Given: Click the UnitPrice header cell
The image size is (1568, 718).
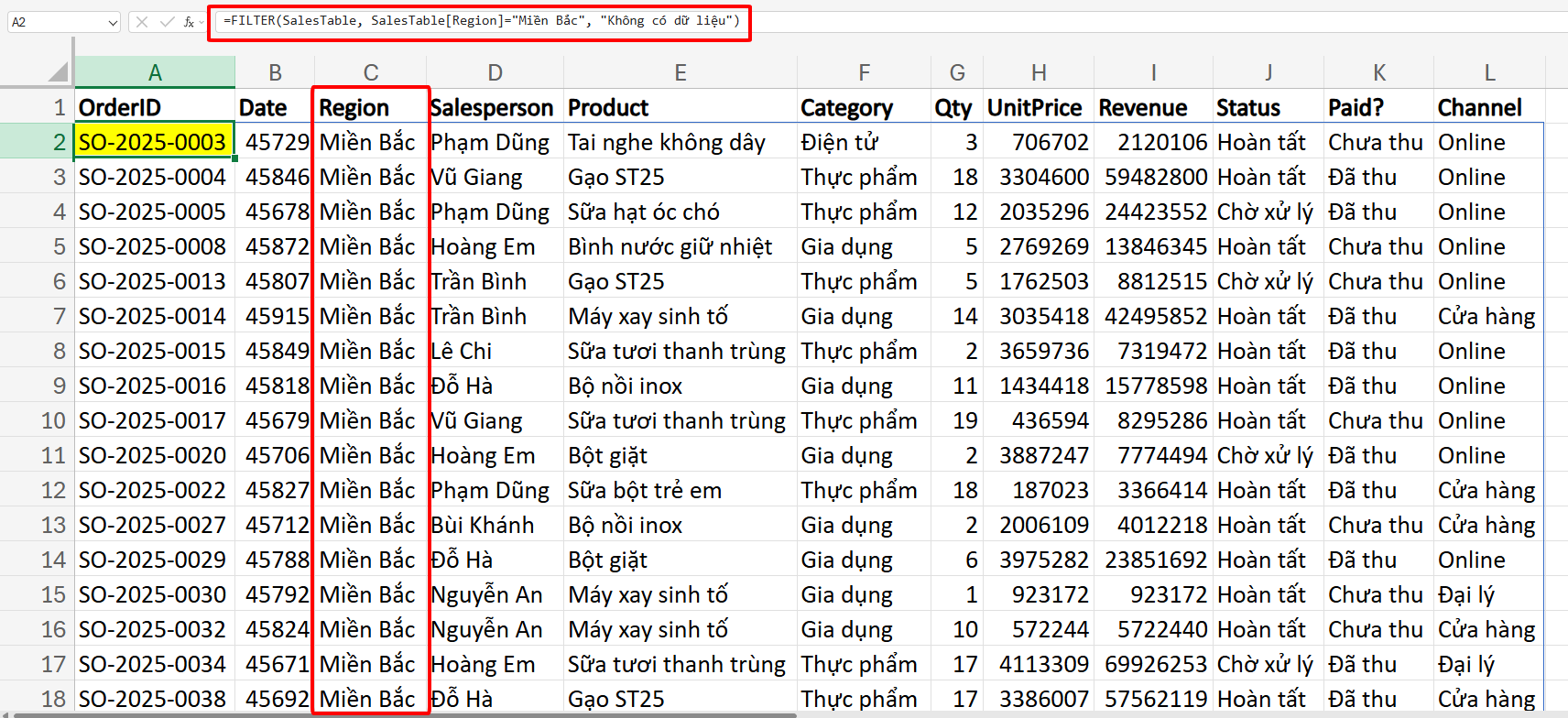Looking at the screenshot, I should tap(1039, 107).
